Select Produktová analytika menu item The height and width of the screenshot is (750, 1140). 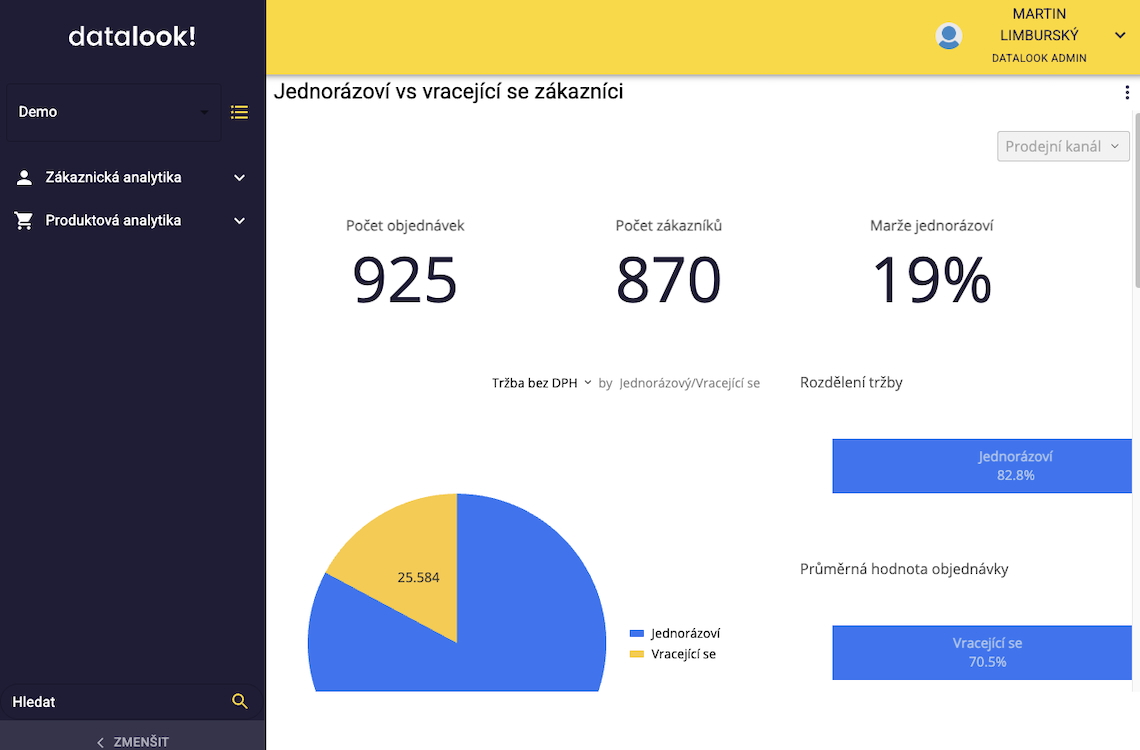pos(132,221)
